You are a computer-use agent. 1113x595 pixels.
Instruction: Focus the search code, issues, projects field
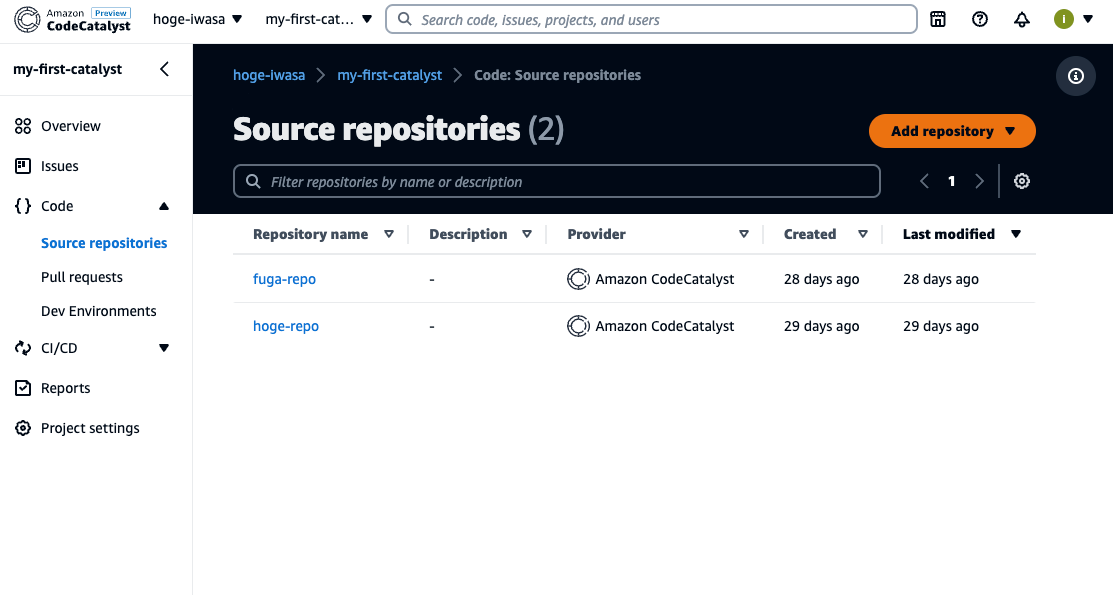[x=651, y=20]
